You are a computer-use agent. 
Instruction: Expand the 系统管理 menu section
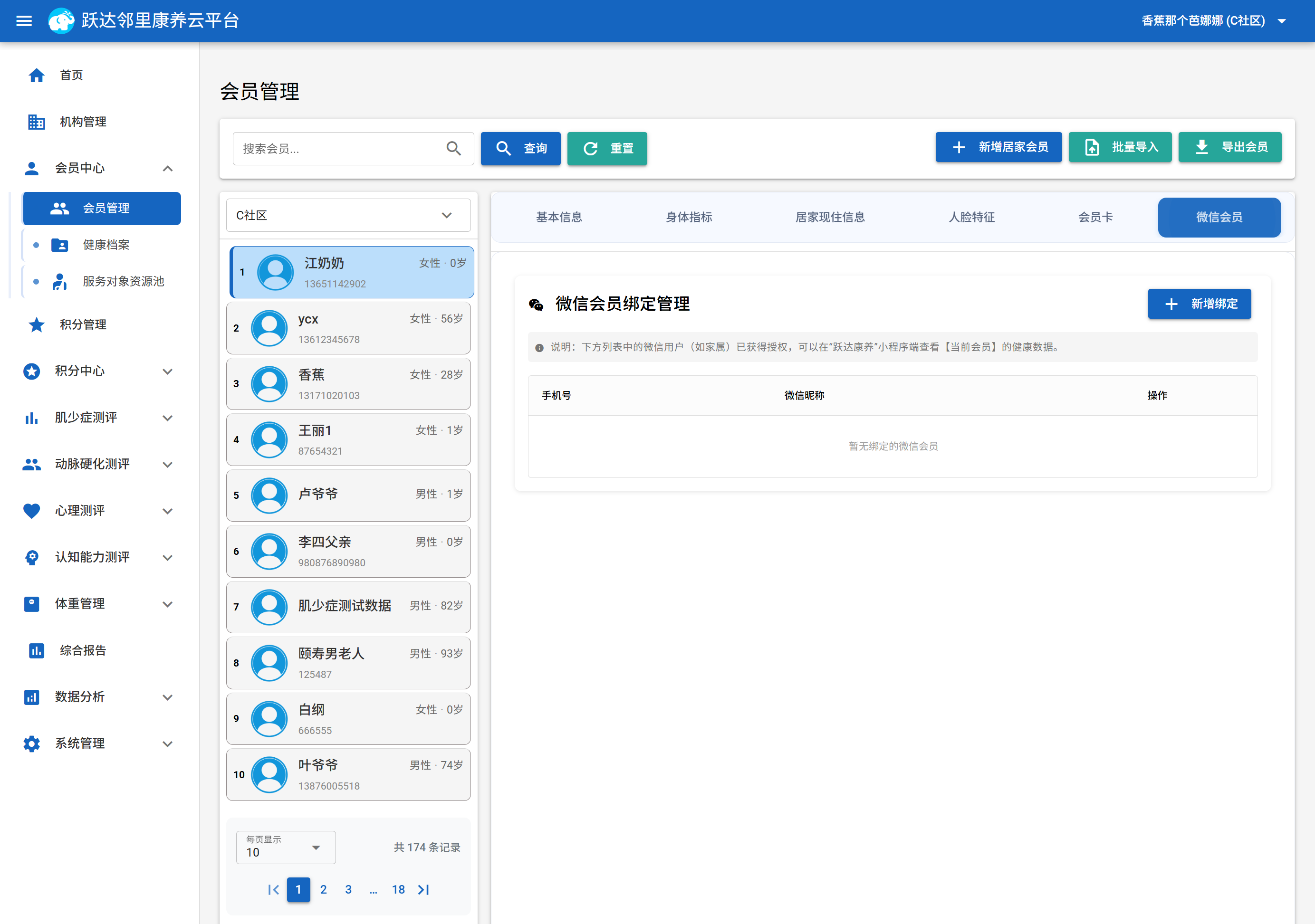coord(168,743)
